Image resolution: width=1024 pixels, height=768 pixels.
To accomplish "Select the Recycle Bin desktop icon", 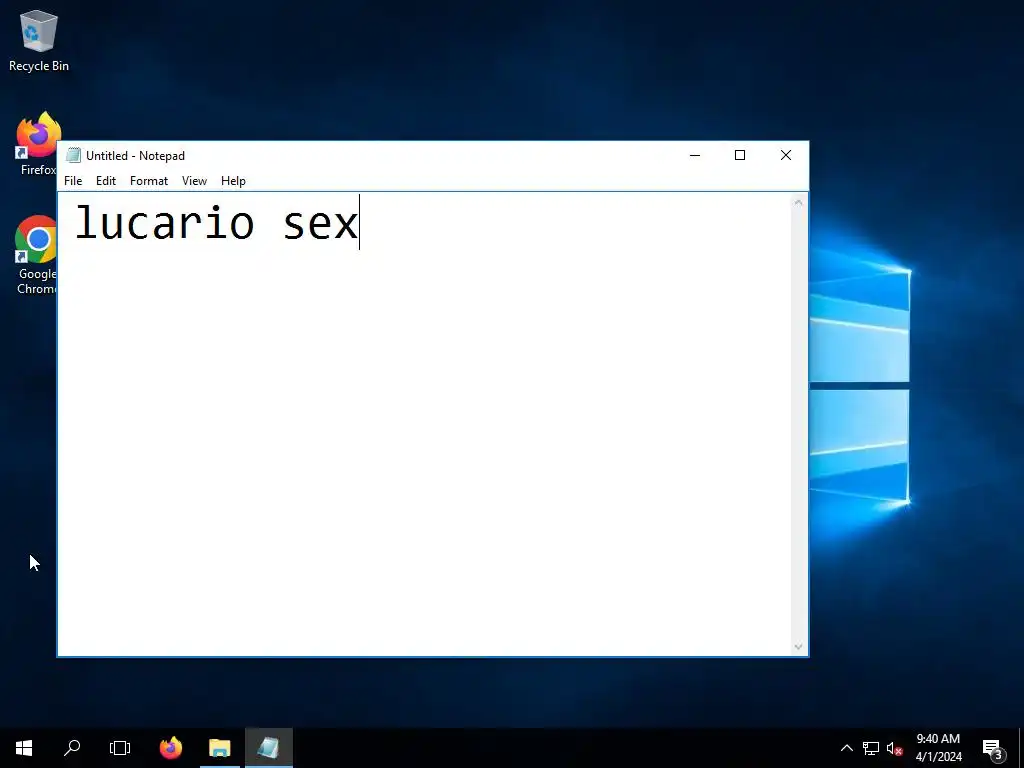I will click(39, 40).
